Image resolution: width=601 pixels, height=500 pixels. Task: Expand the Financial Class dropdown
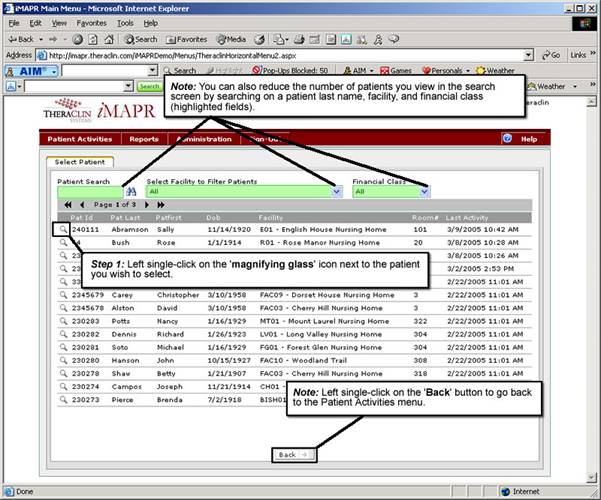(x=425, y=191)
